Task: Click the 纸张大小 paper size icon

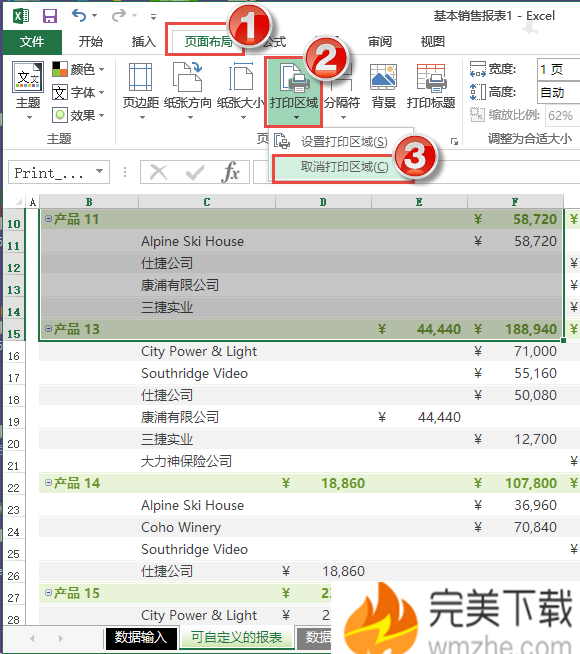Action: click(x=241, y=77)
